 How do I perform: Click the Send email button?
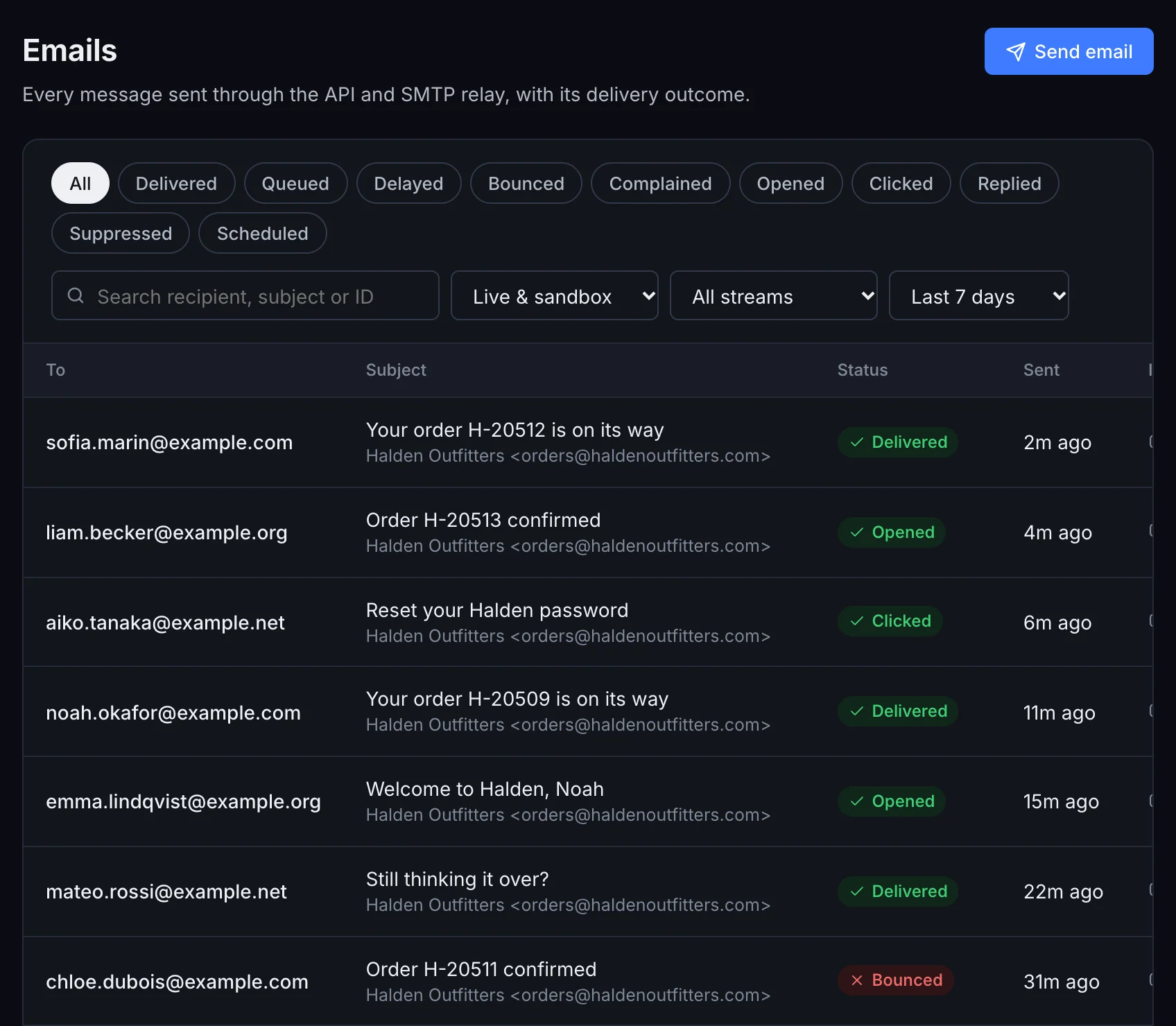(x=1069, y=51)
